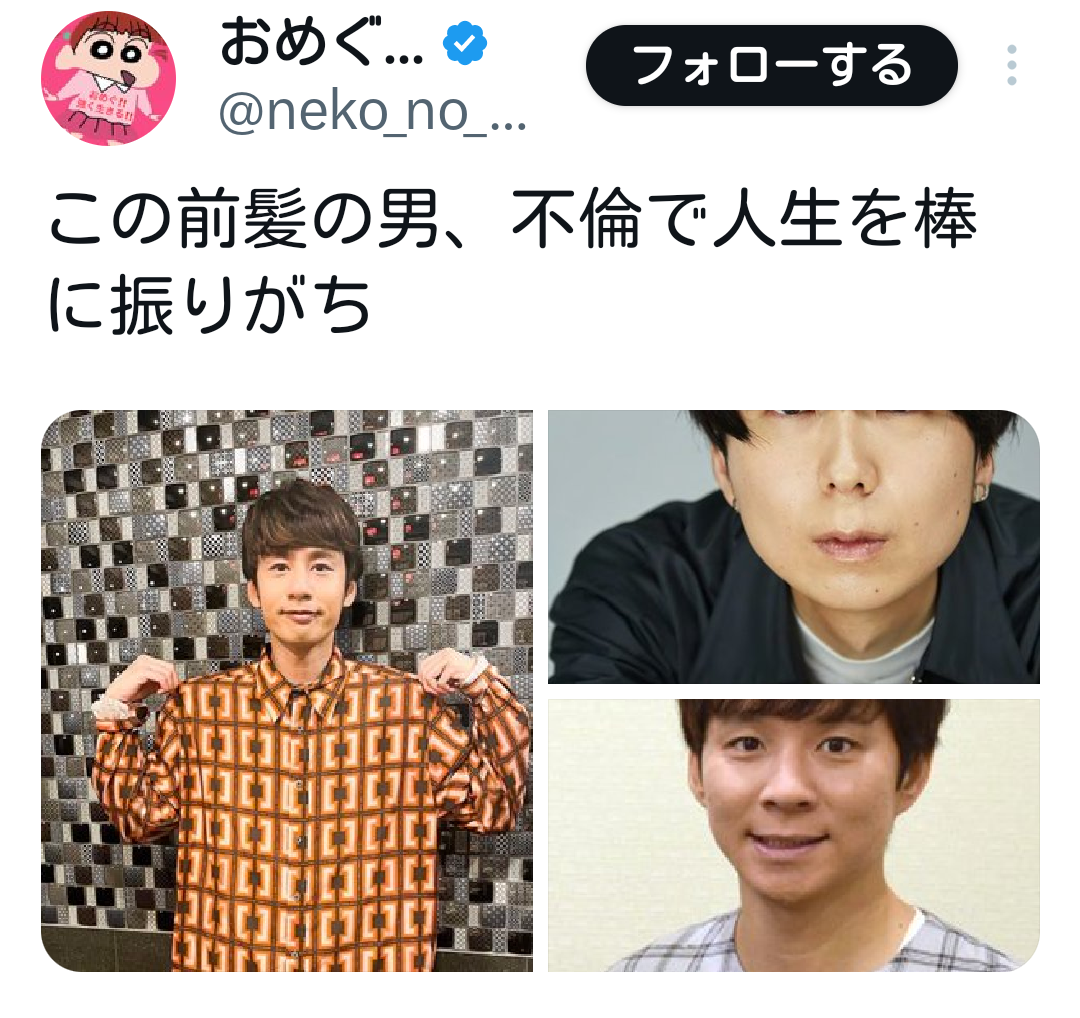1080x1018 pixels.
Task: View photo of man in plaid shirt
Action: pyautogui.click(x=793, y=835)
